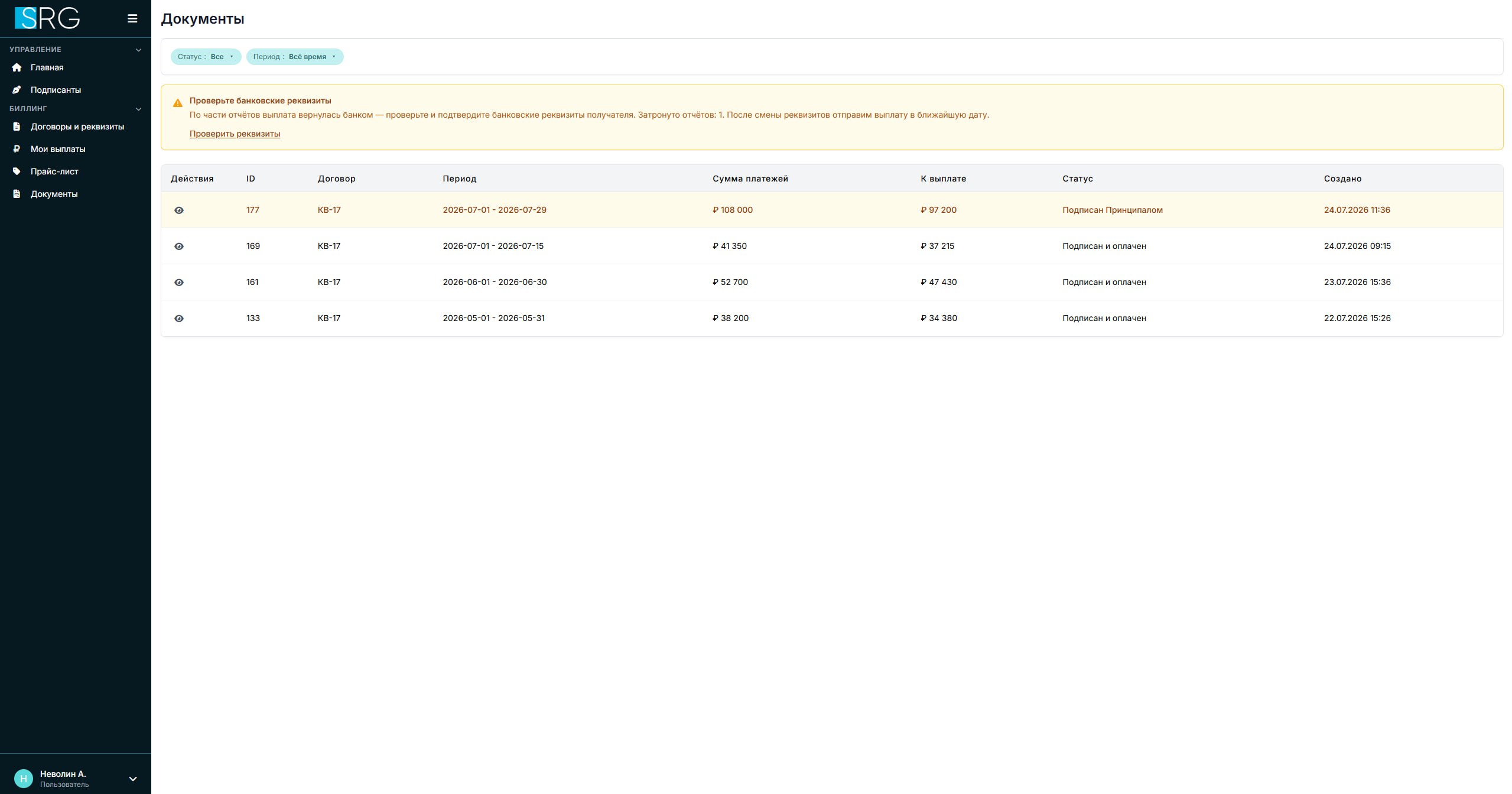The width and height of the screenshot is (1512, 794).
Task: Click the Создано column header
Action: [1342, 179]
